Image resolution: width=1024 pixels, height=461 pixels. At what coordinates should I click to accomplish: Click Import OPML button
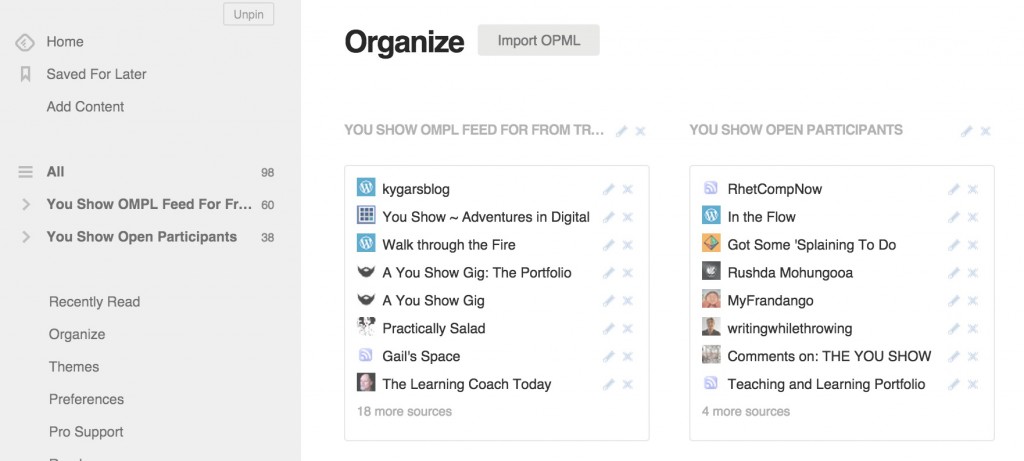tap(539, 40)
